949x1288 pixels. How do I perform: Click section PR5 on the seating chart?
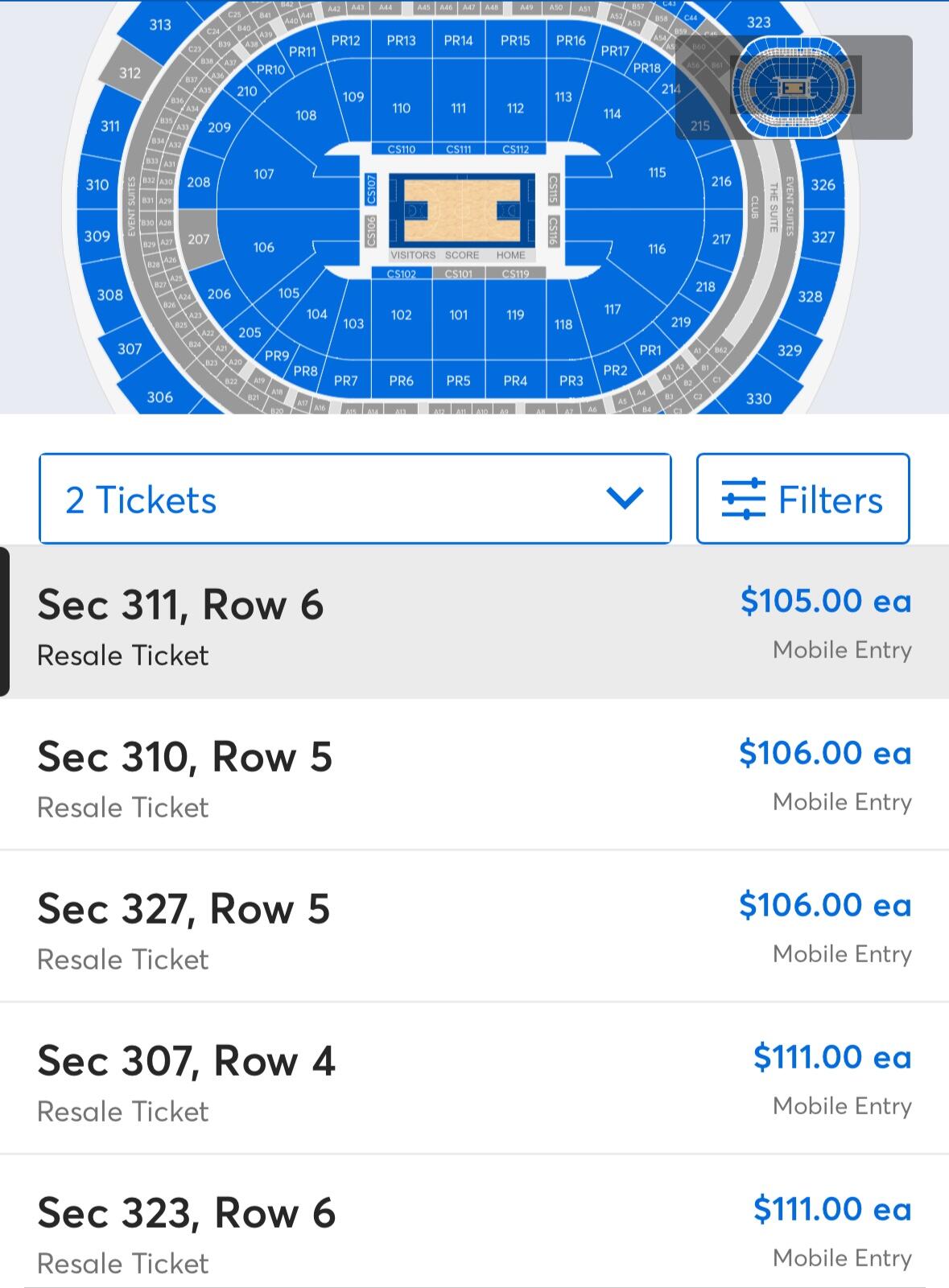458,381
